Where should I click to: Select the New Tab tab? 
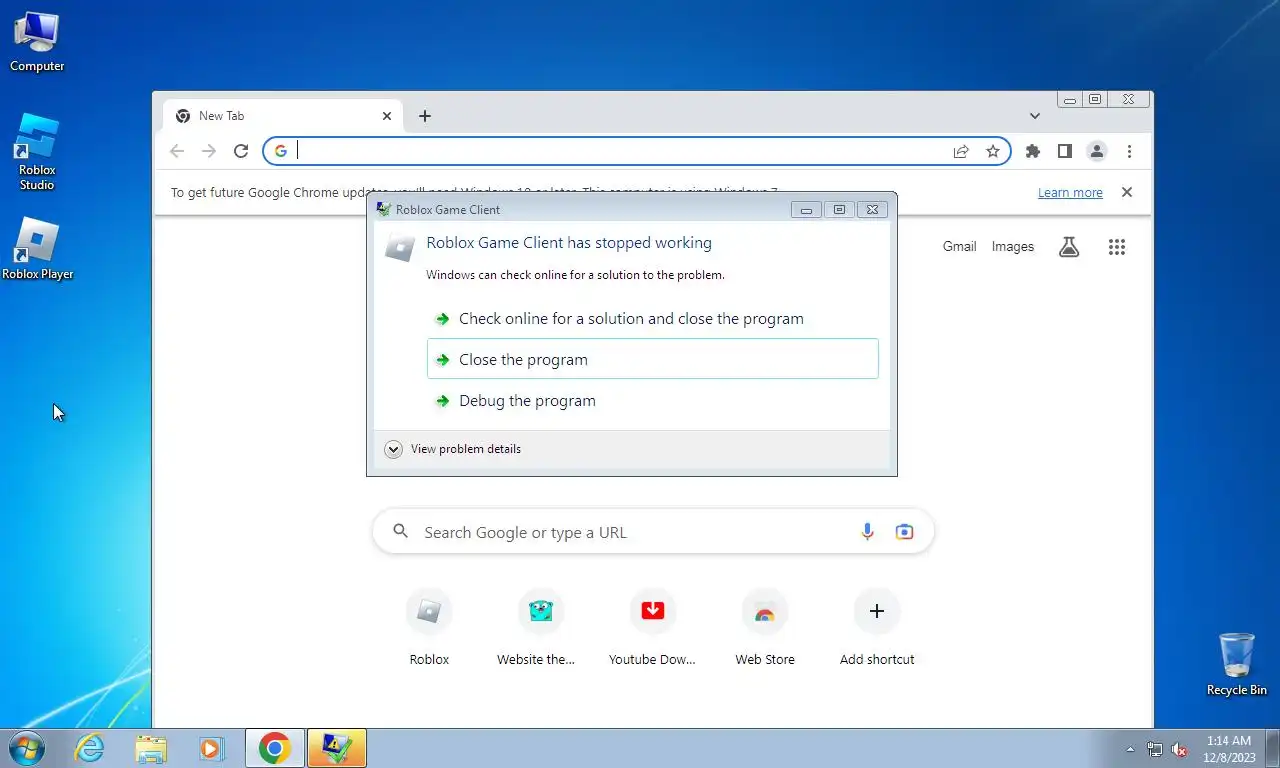click(x=283, y=116)
